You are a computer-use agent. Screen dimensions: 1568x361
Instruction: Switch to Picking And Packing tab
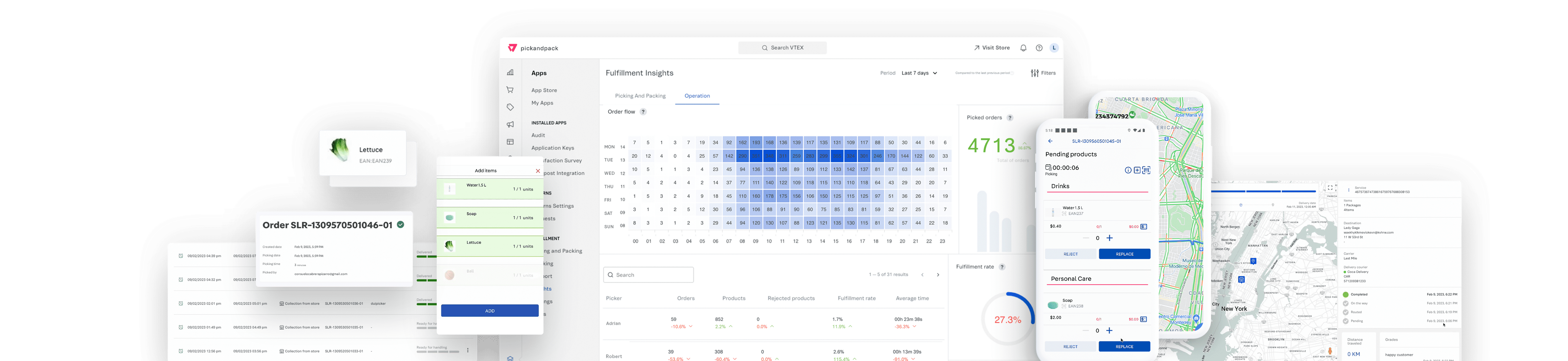pos(640,96)
